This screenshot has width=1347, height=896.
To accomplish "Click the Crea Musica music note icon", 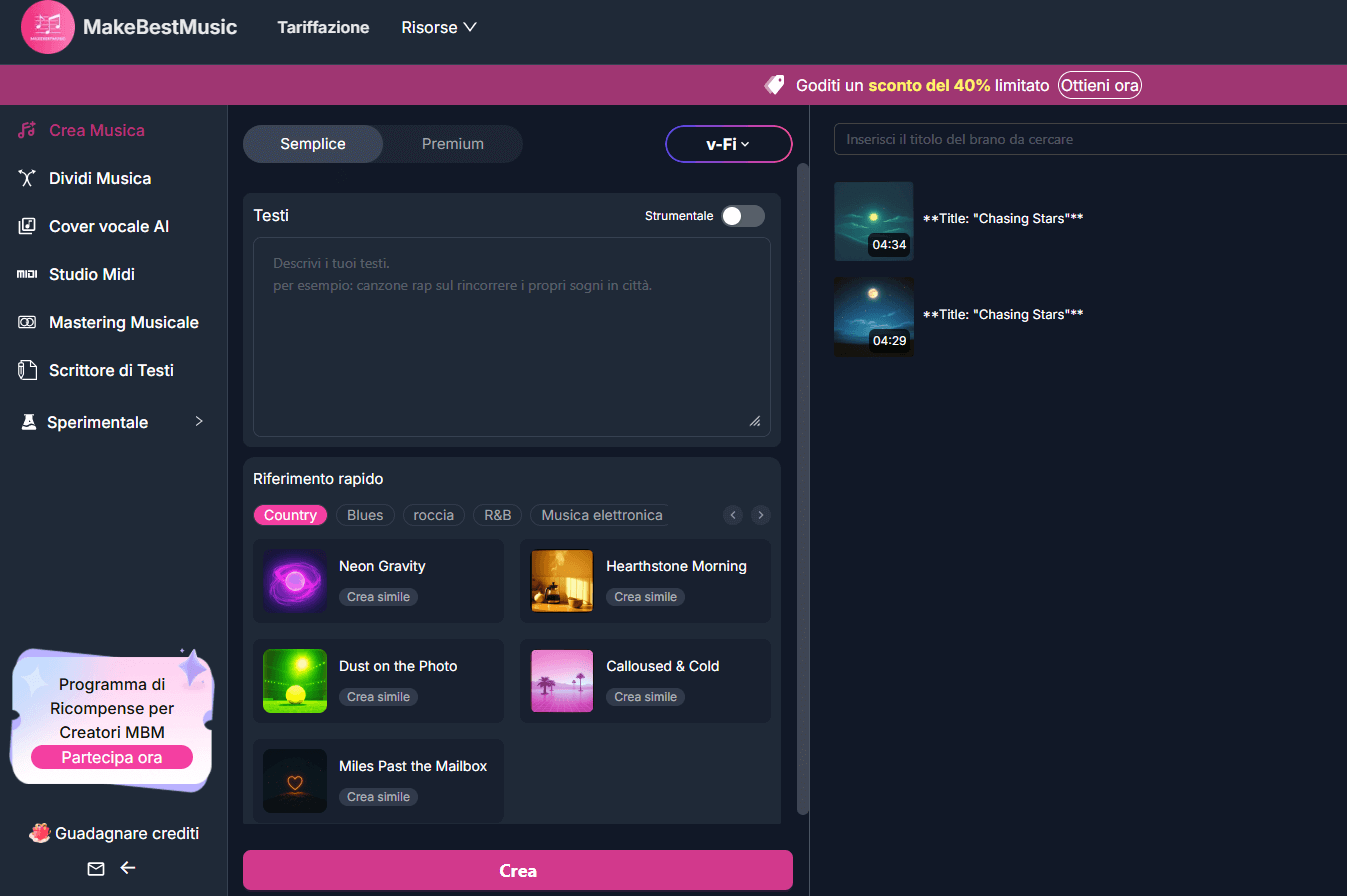I will point(27,130).
